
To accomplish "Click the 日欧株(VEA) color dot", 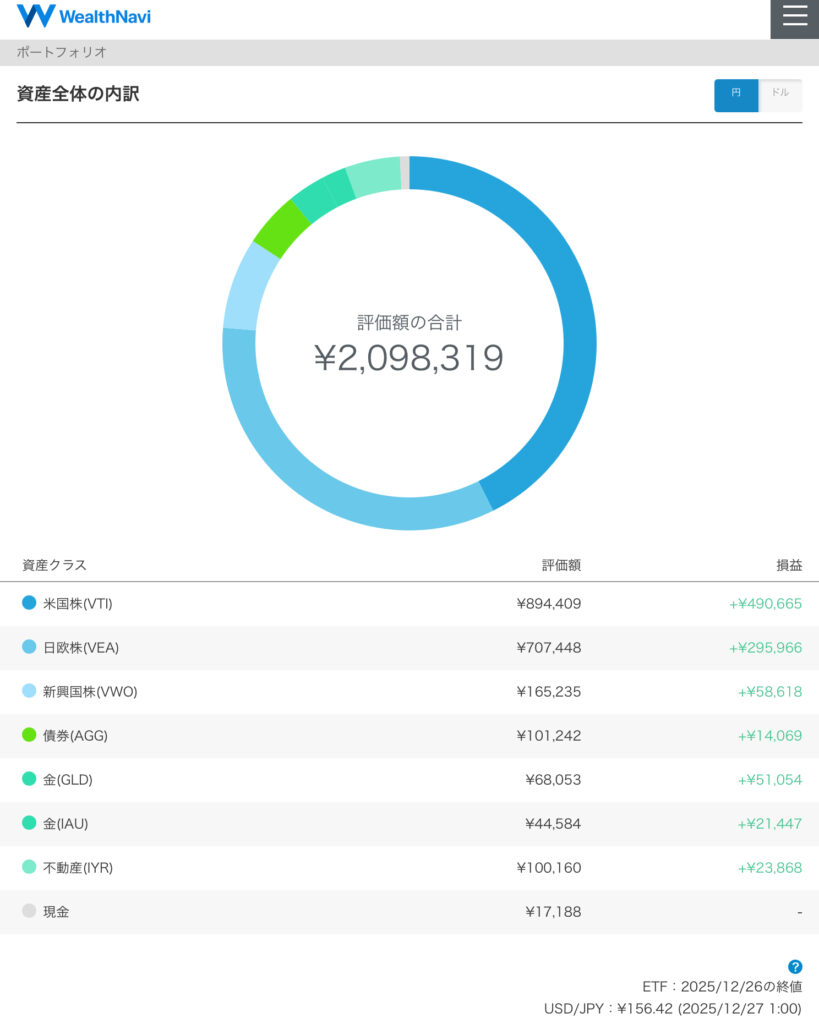I will pyautogui.click(x=29, y=647).
